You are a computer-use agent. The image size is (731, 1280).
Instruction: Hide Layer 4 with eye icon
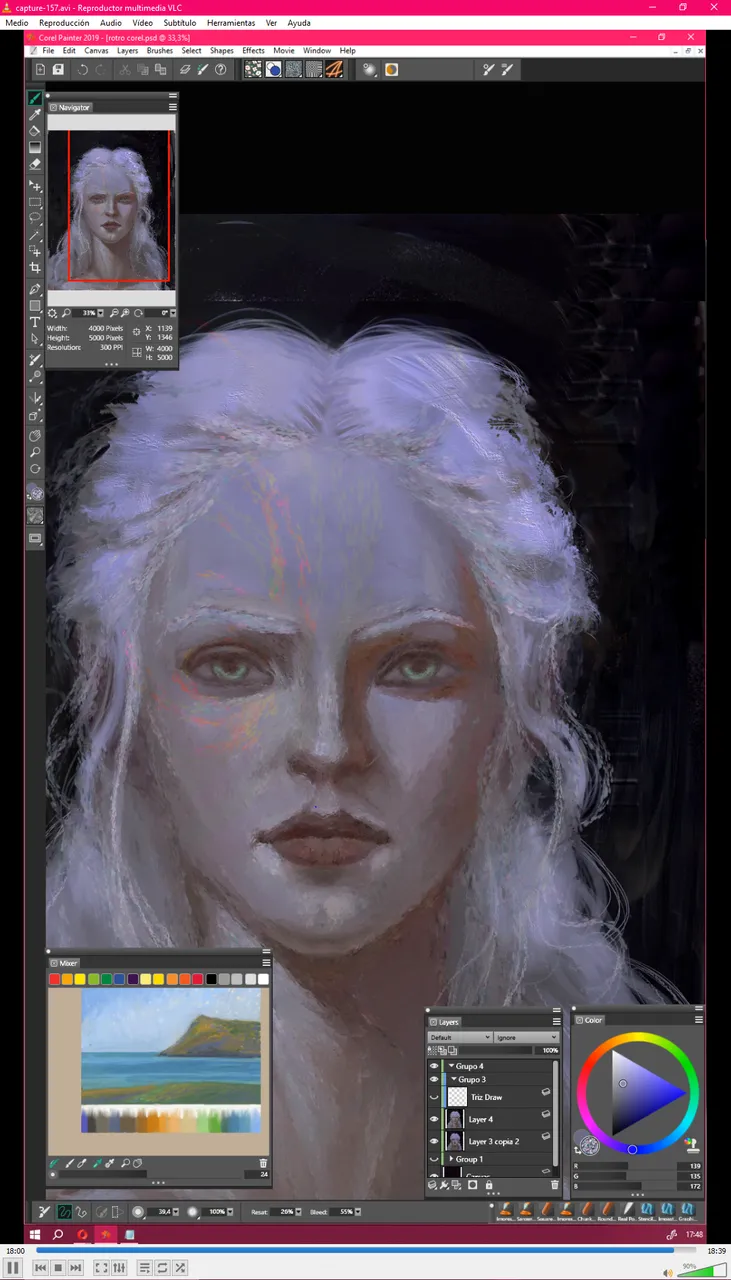click(x=434, y=1119)
